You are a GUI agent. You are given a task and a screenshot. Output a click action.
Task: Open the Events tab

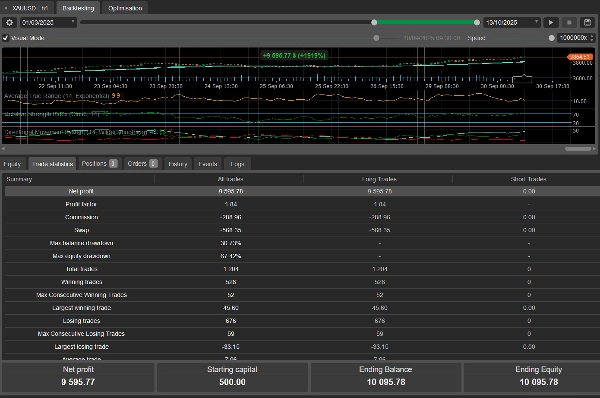point(208,164)
